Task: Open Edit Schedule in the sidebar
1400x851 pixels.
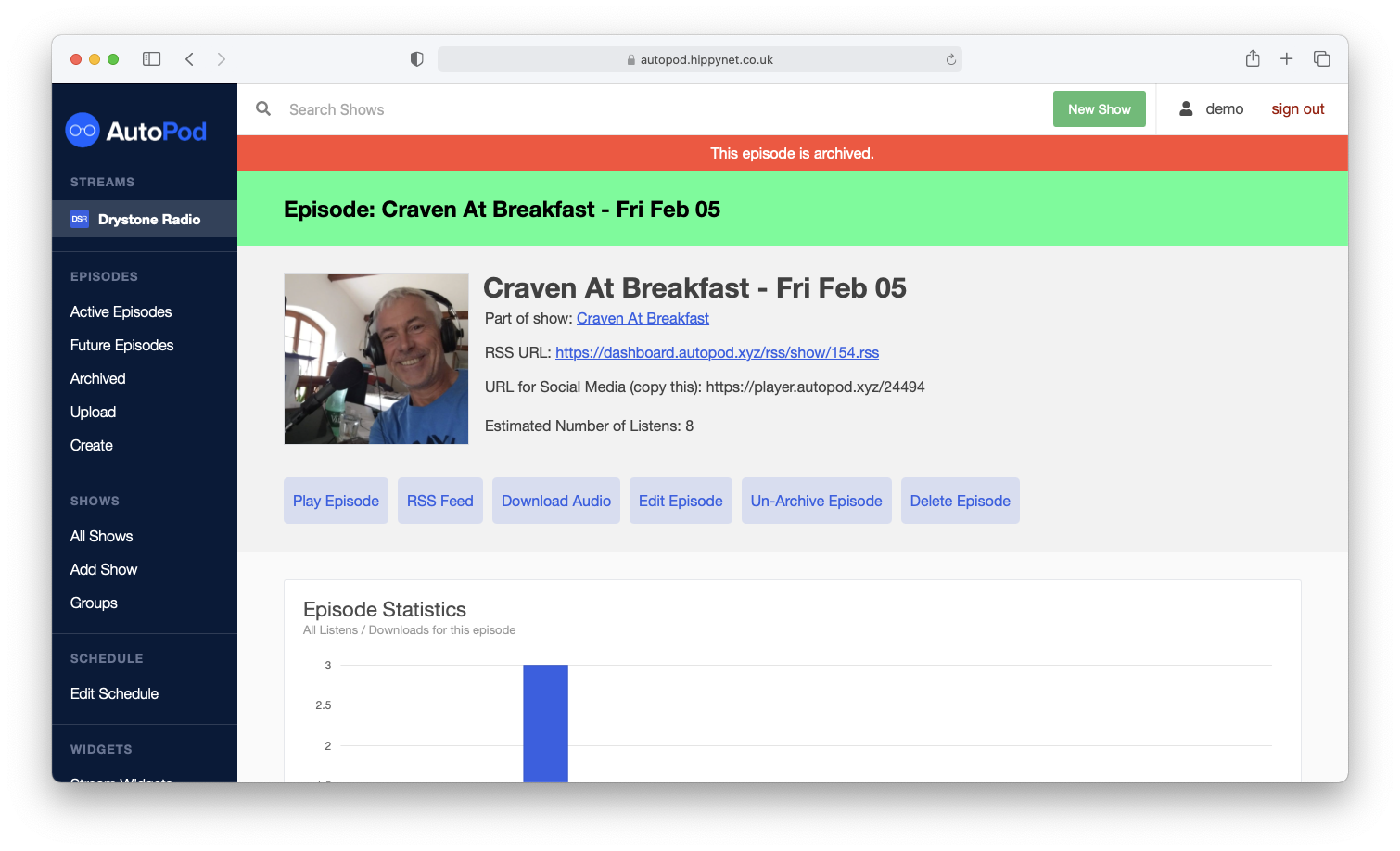Action: point(115,693)
